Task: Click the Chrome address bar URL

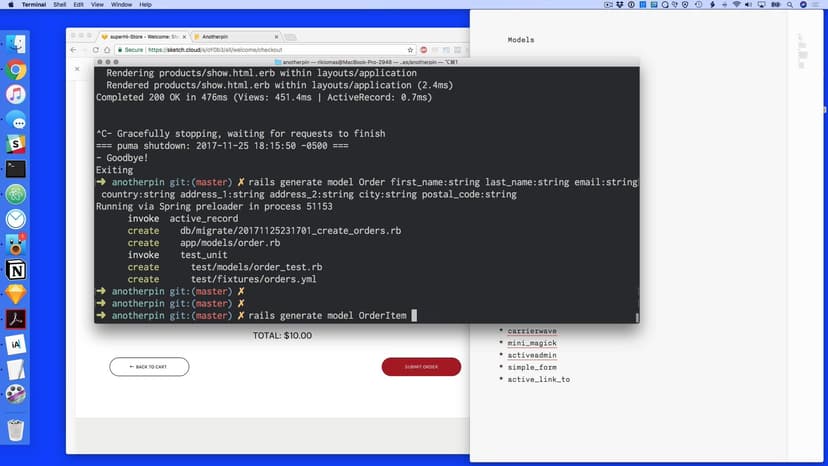Action: [270, 49]
